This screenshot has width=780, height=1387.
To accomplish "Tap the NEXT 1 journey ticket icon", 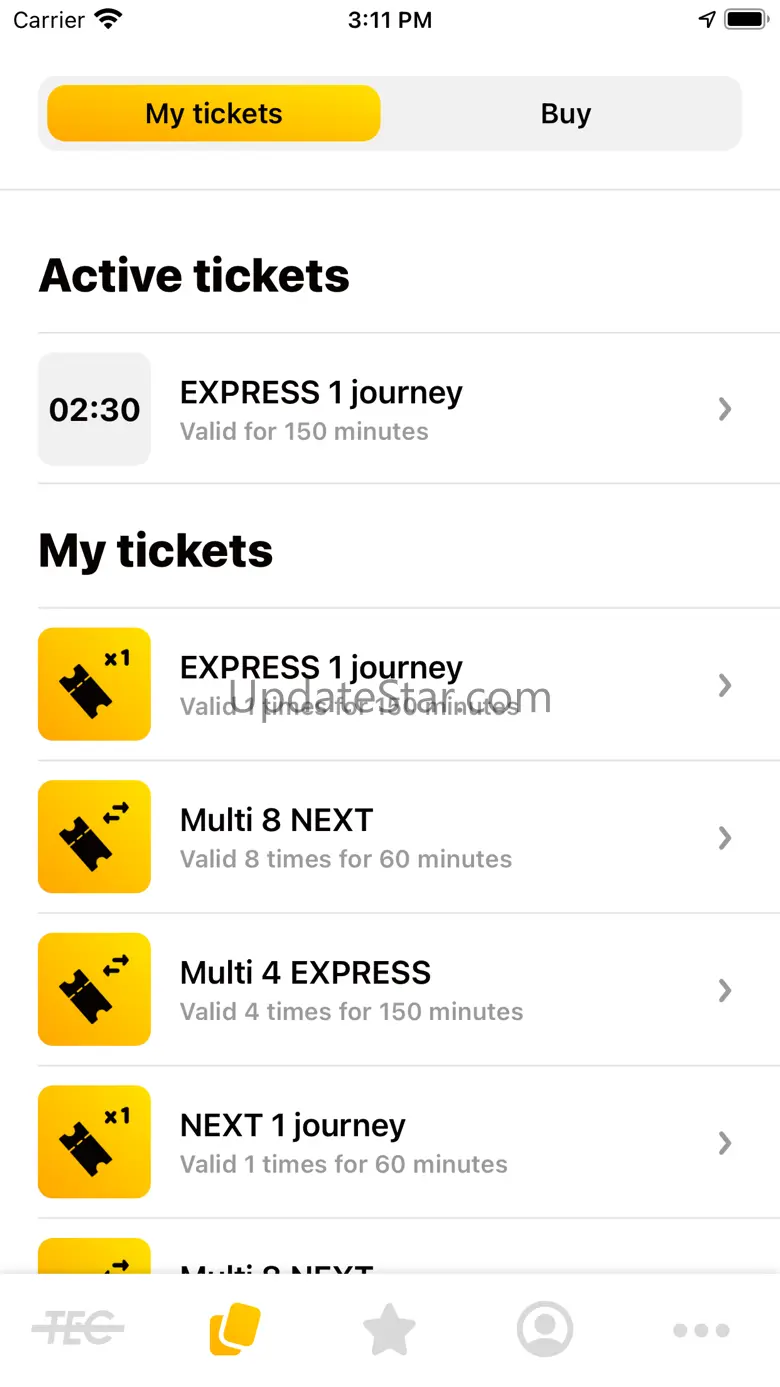I will [x=94, y=1142].
